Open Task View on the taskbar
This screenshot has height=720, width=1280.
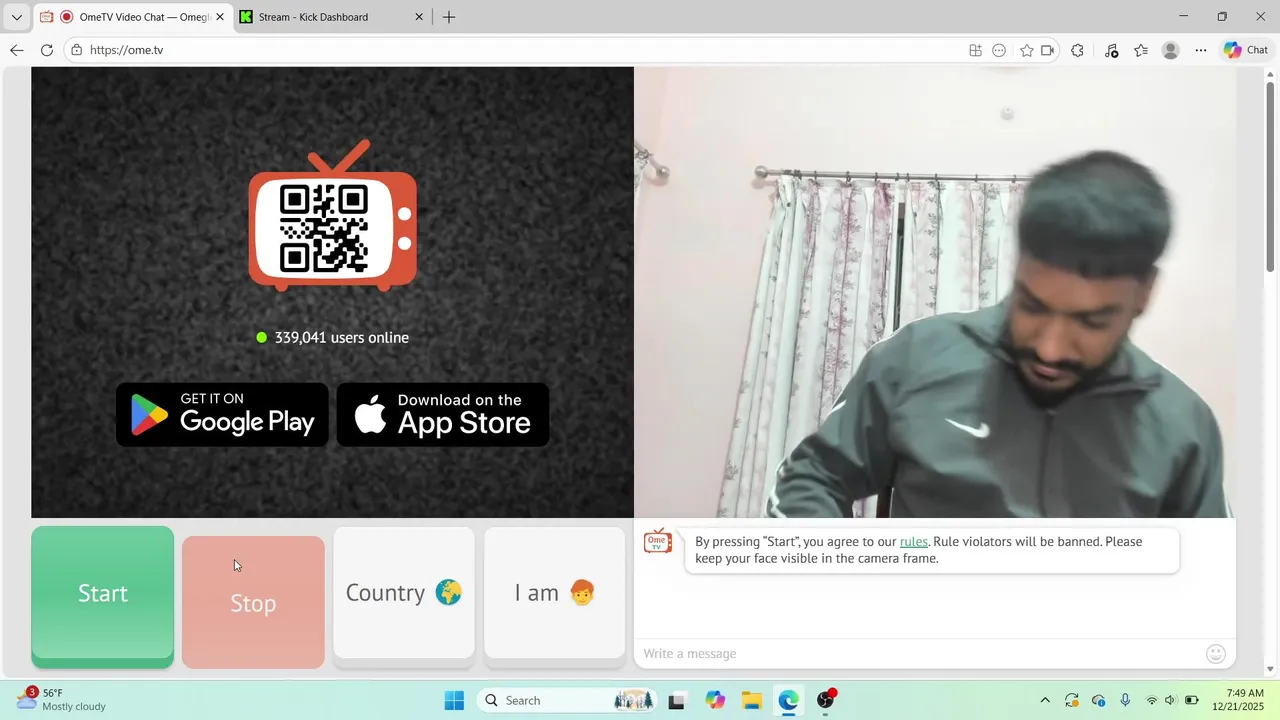click(677, 700)
